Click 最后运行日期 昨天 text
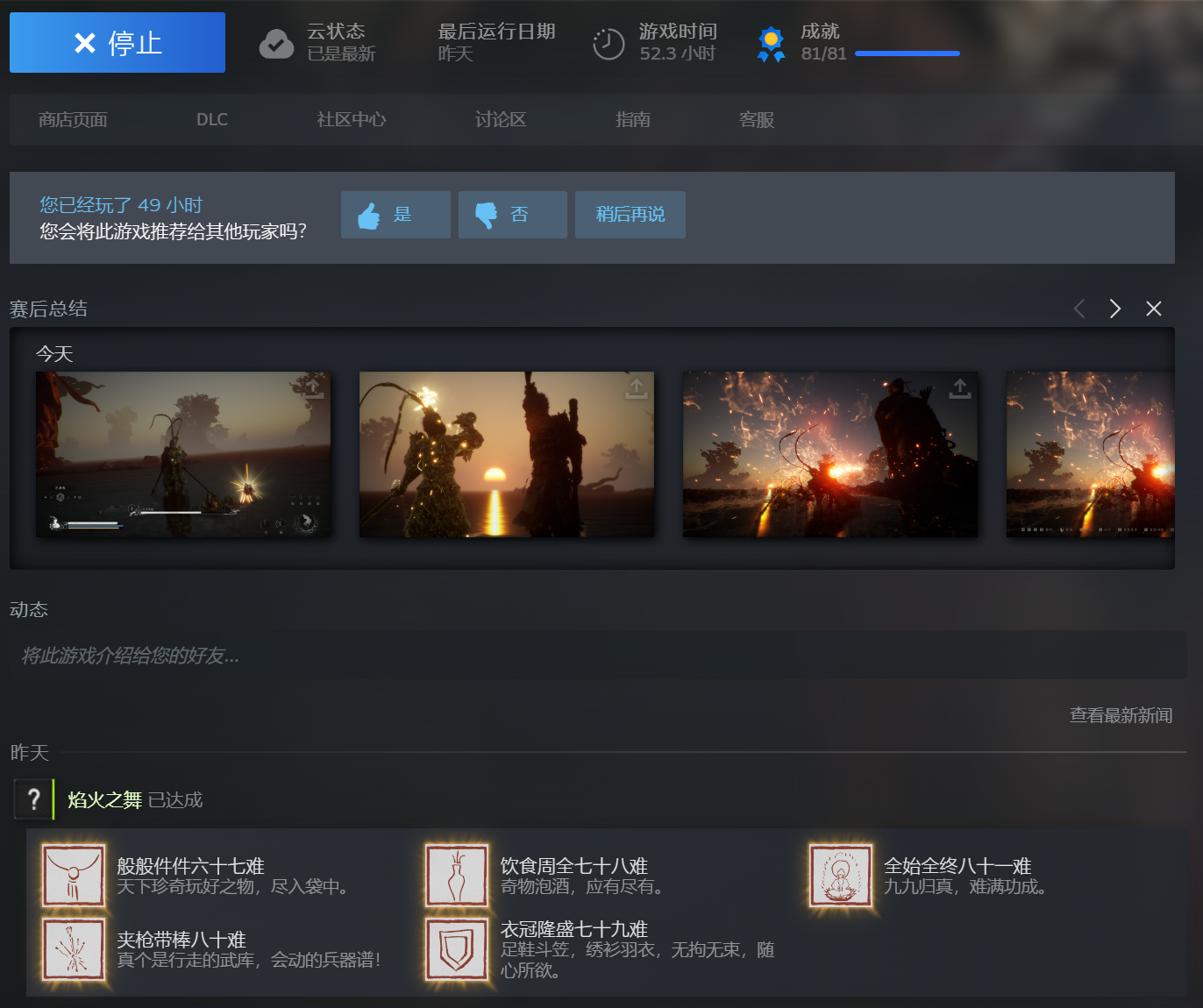This screenshot has height=1008, width=1203. tap(496, 42)
